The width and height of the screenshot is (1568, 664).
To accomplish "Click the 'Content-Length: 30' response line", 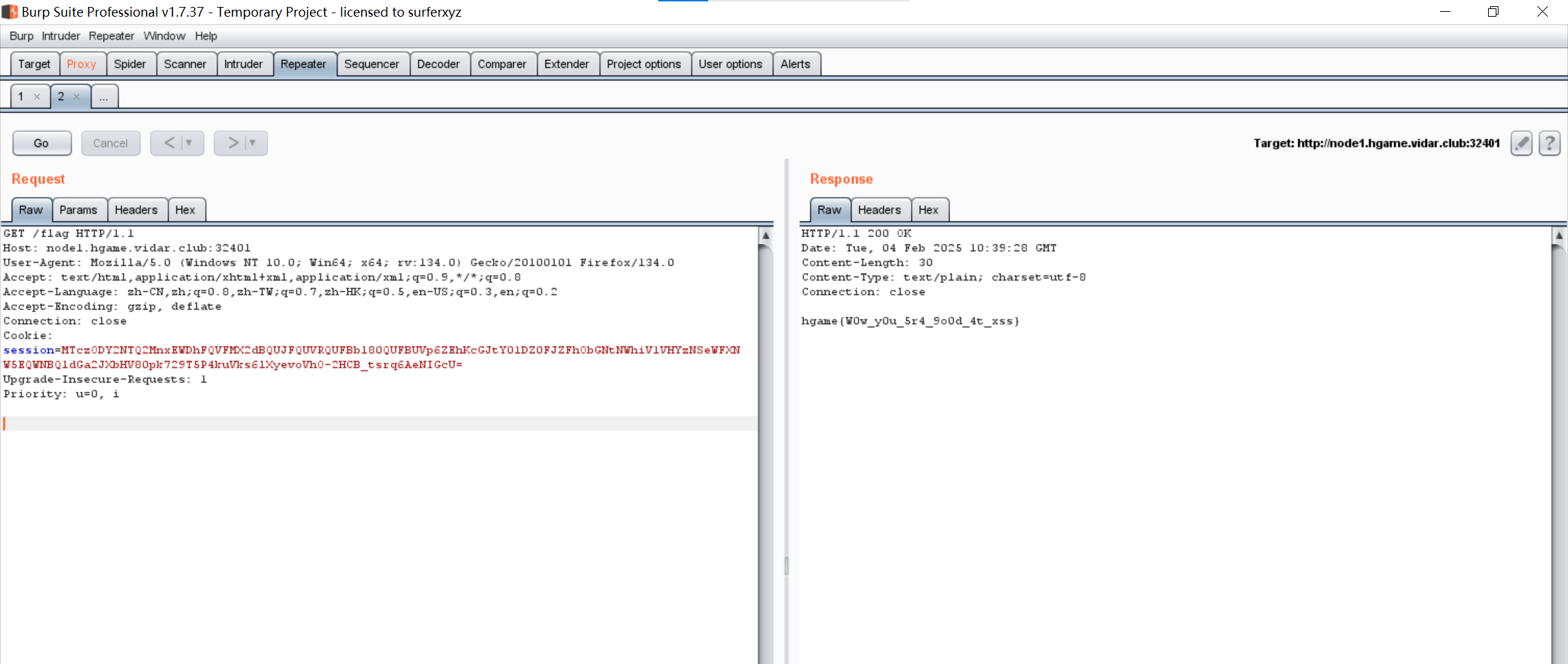I will 867,263.
